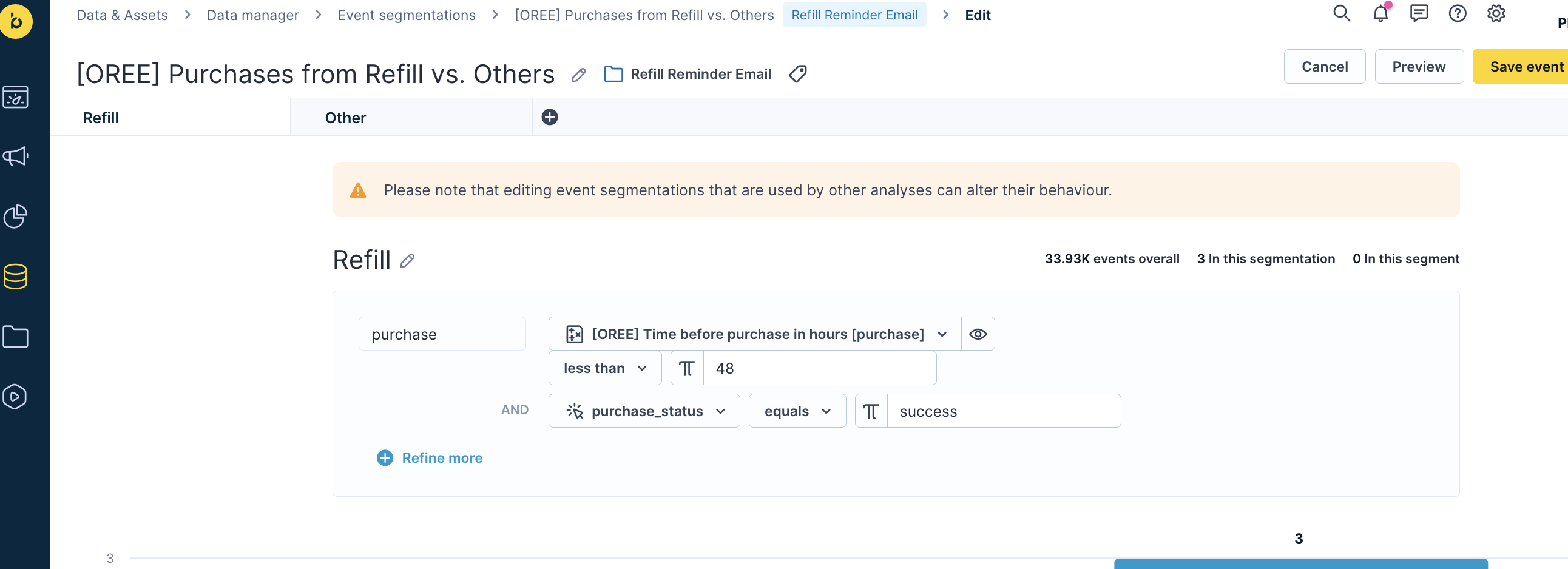1568x569 pixels.
Task: Open the play circle sidebar icon
Action: click(x=15, y=396)
